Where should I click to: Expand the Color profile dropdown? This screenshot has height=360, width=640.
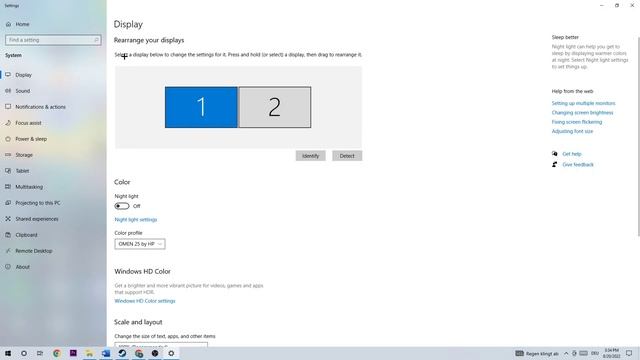[140, 244]
